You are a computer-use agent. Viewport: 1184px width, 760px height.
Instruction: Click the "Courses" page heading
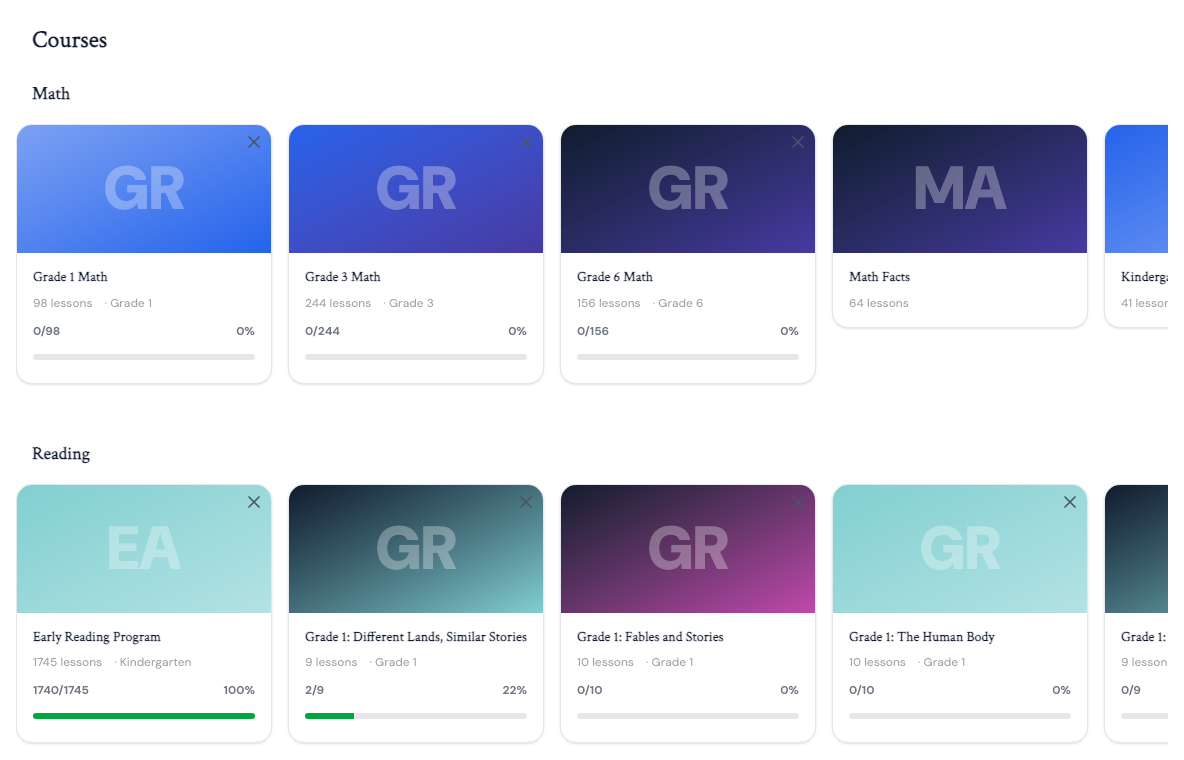point(69,40)
